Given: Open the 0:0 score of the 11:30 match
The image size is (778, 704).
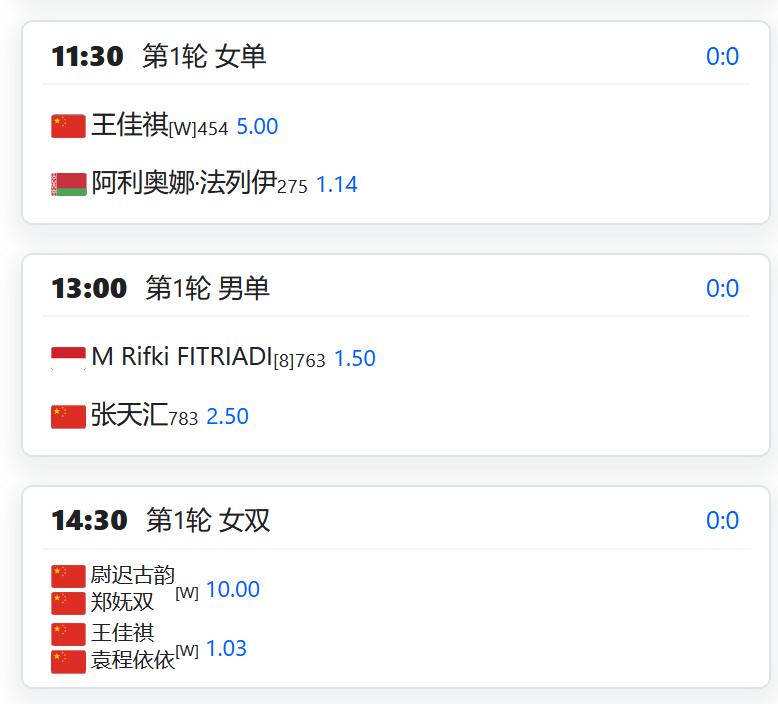Looking at the screenshot, I should click(722, 56).
